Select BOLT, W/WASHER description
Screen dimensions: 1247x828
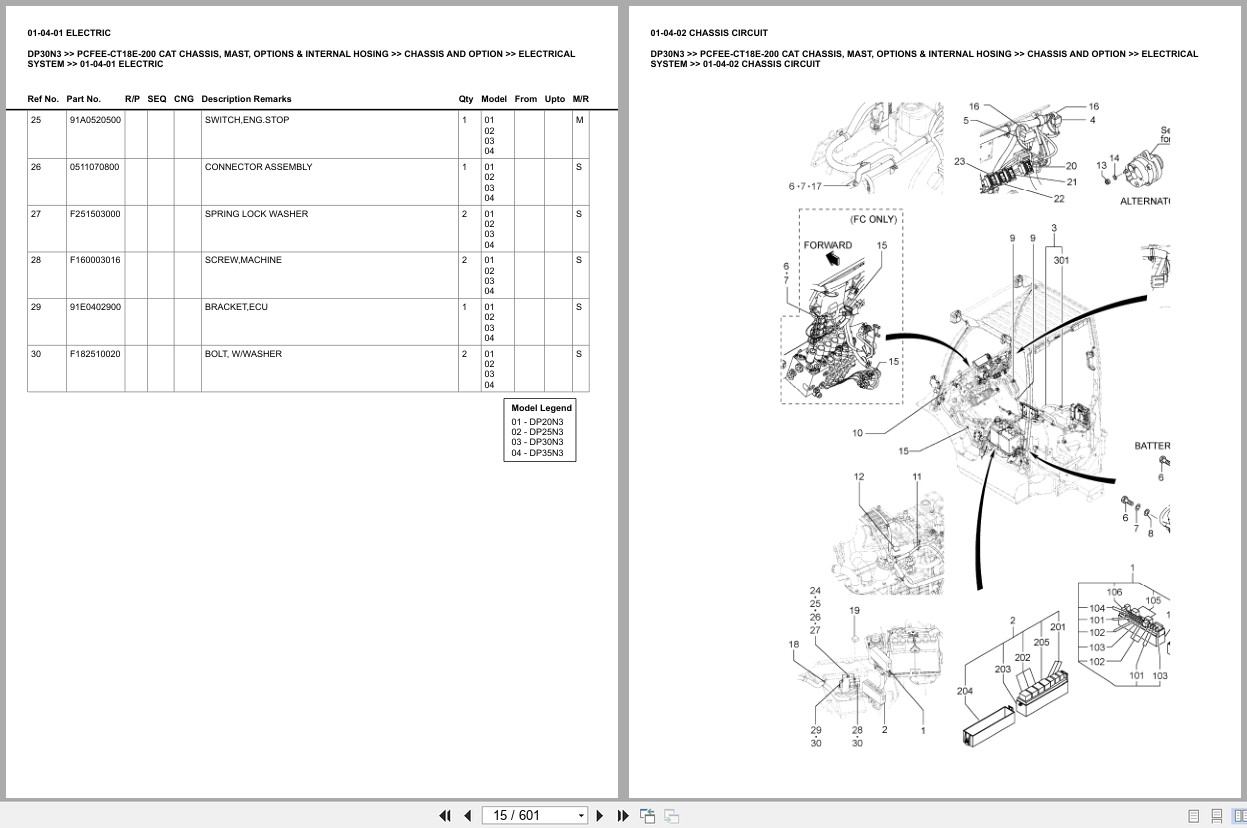(243, 354)
